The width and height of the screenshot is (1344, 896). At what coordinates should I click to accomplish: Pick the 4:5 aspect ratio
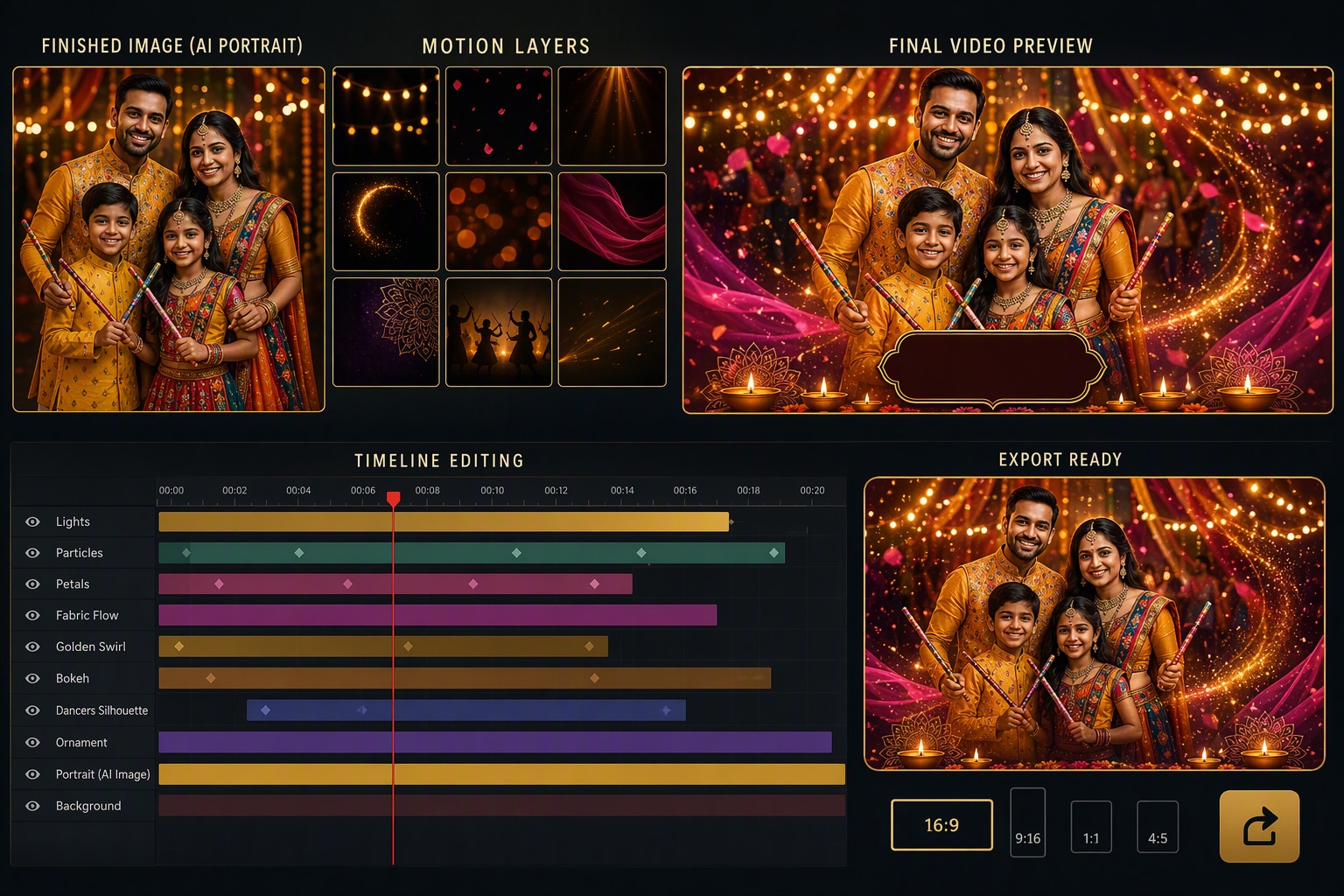pos(1158,827)
